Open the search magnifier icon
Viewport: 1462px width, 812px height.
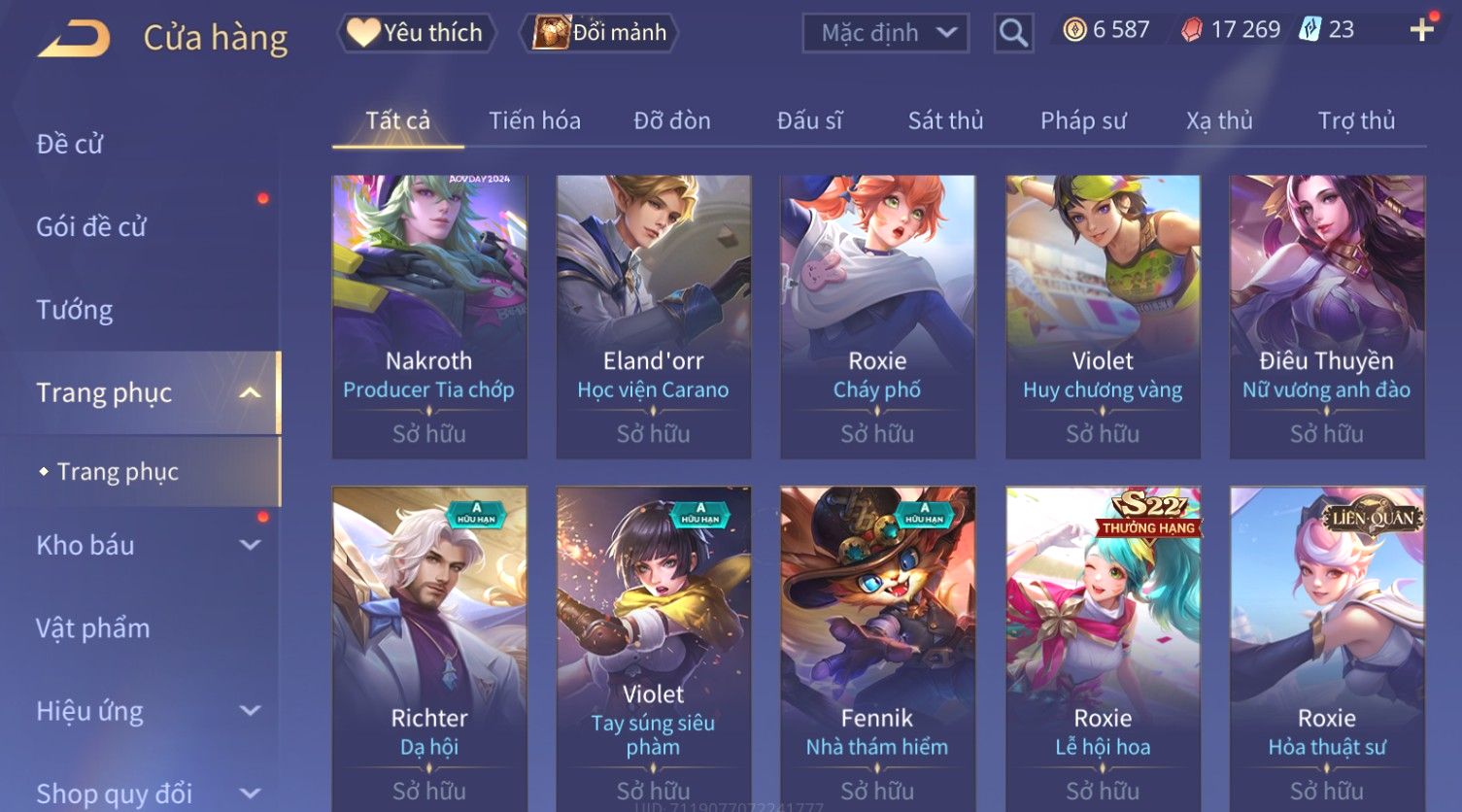tap(1013, 33)
